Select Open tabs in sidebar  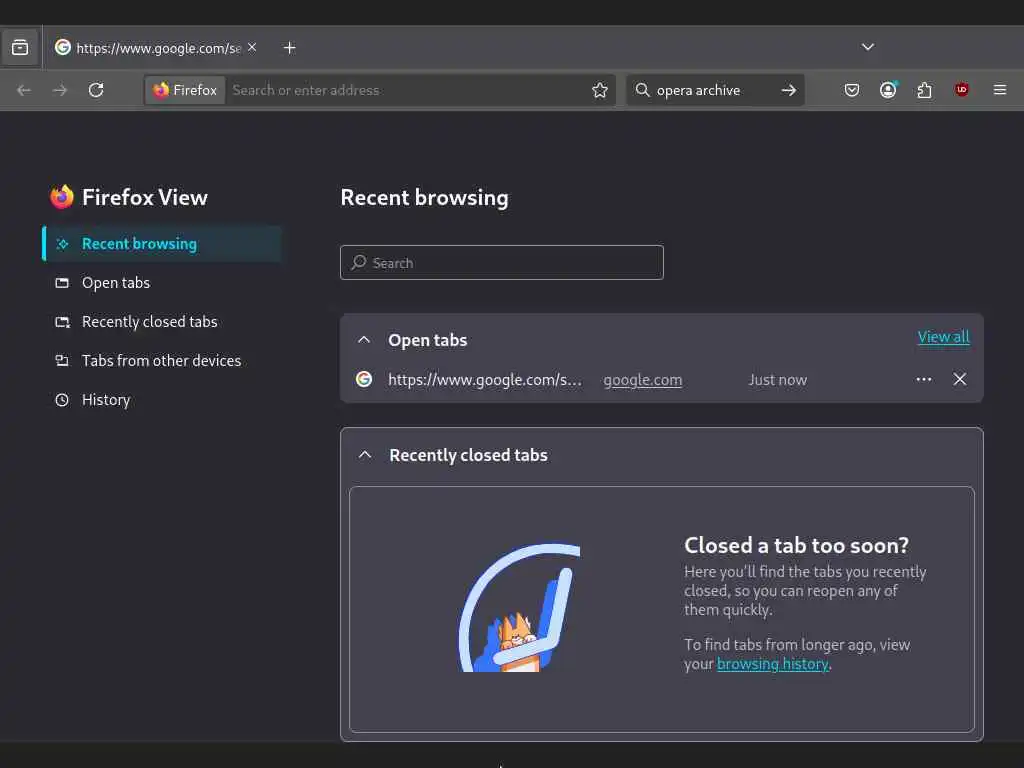pyautogui.click(x=162, y=283)
